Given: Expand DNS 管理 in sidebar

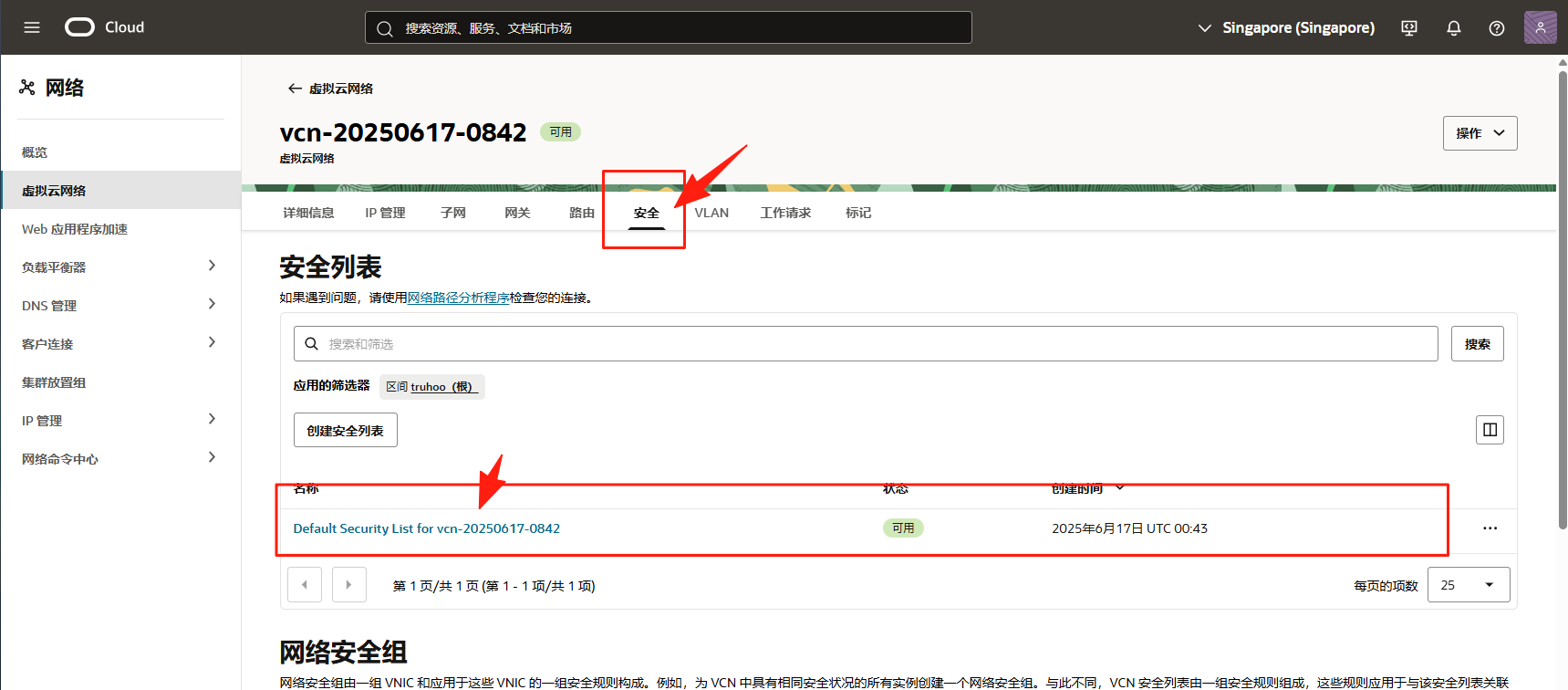Looking at the screenshot, I should [212, 305].
